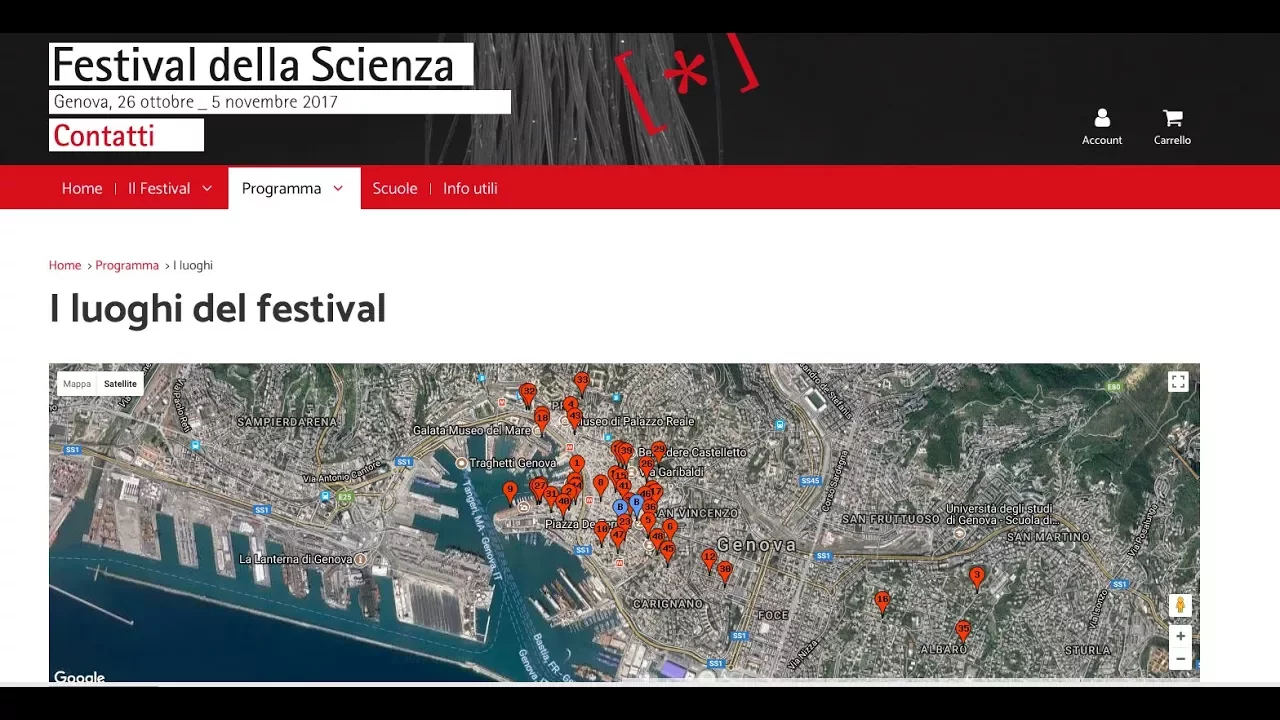Click the I luoghi del festival heading
The width and height of the screenshot is (1280, 720).
click(218, 309)
